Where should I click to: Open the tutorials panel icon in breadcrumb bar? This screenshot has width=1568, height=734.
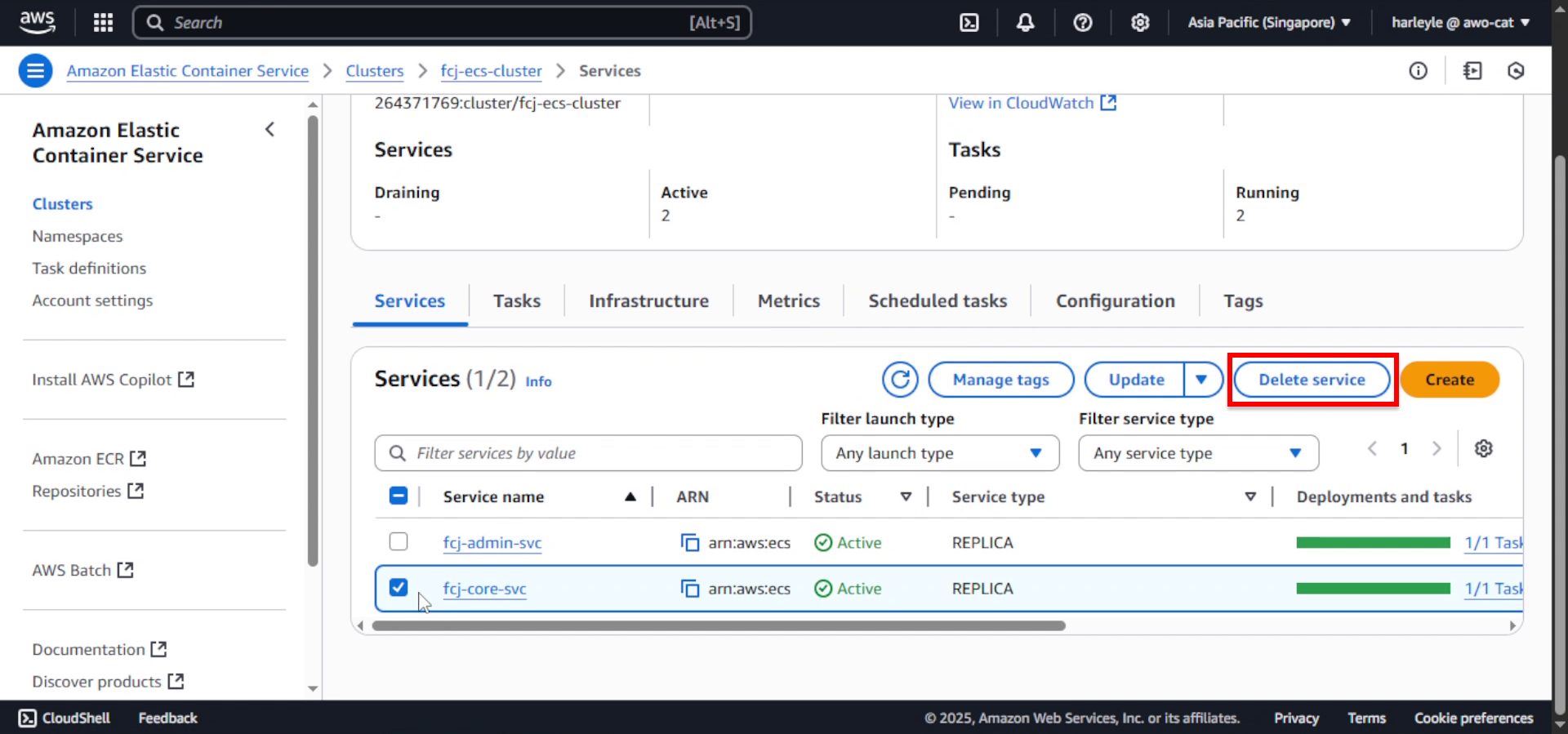1472,71
